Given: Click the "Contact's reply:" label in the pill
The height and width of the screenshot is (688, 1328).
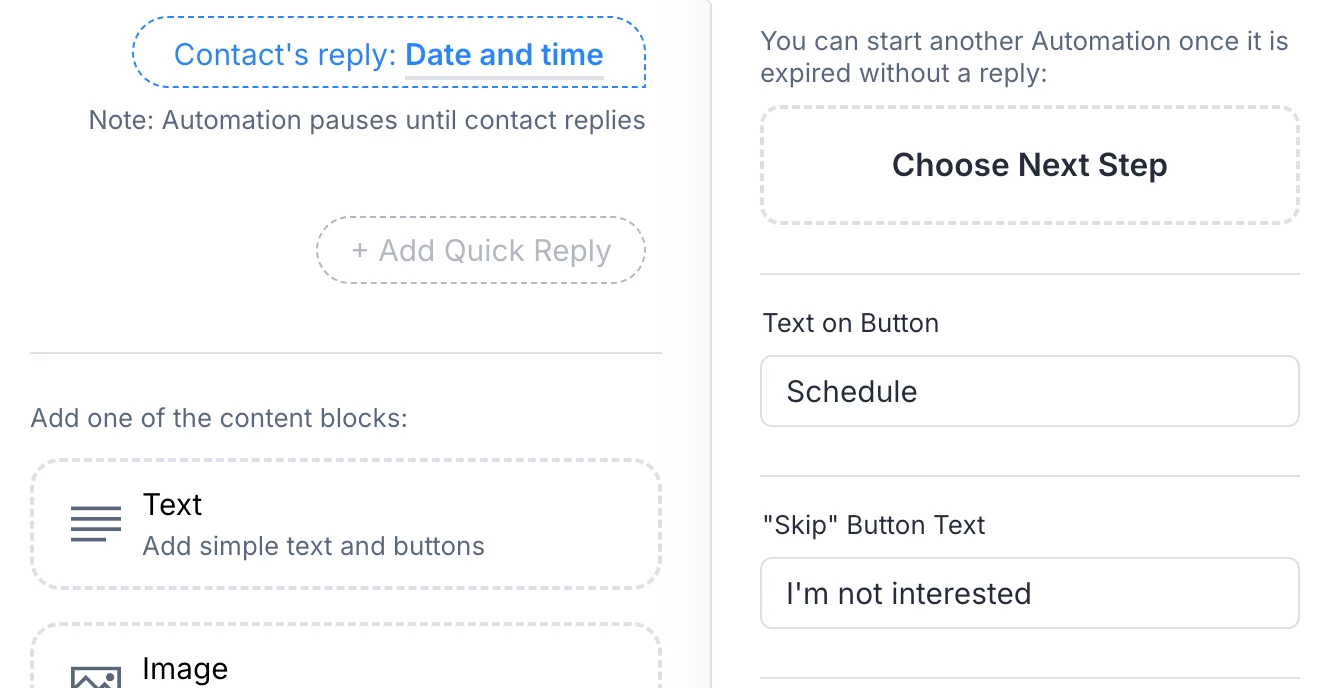Looking at the screenshot, I should pyautogui.click(x=286, y=55).
